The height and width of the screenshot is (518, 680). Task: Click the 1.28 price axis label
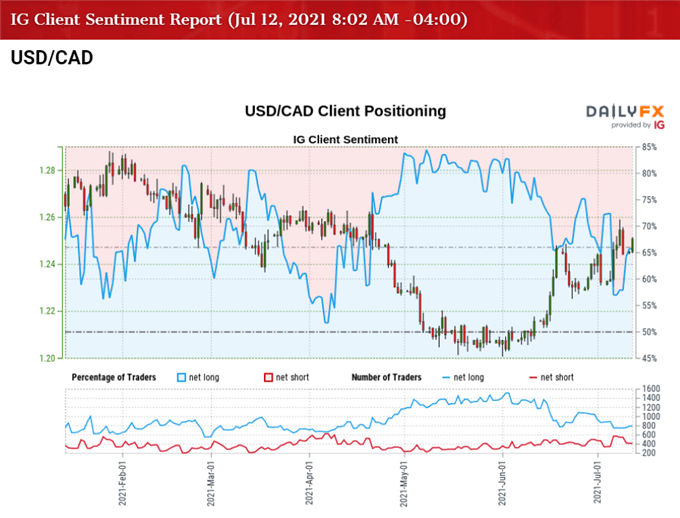tap(48, 170)
